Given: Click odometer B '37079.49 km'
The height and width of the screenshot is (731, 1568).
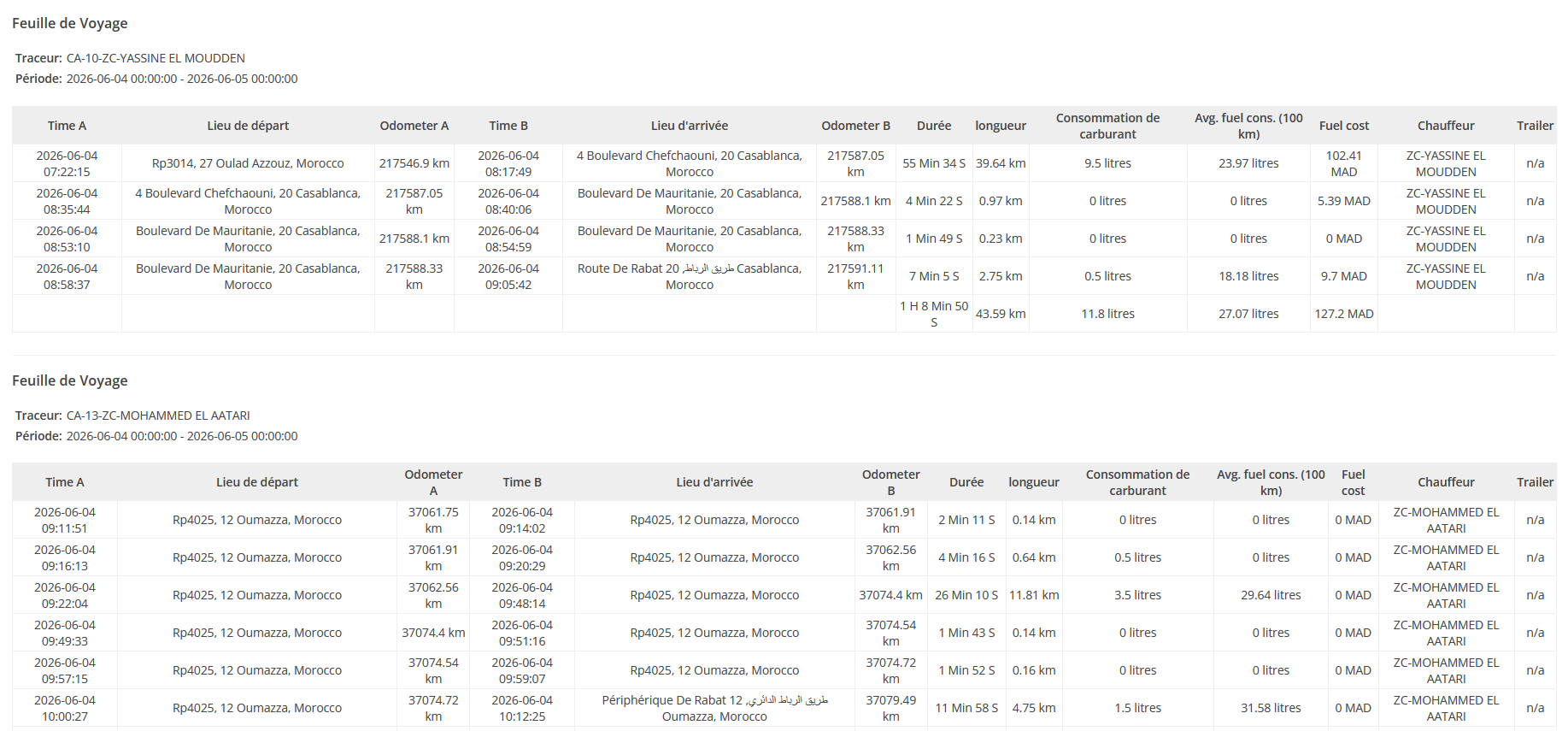Looking at the screenshot, I should point(890,708).
